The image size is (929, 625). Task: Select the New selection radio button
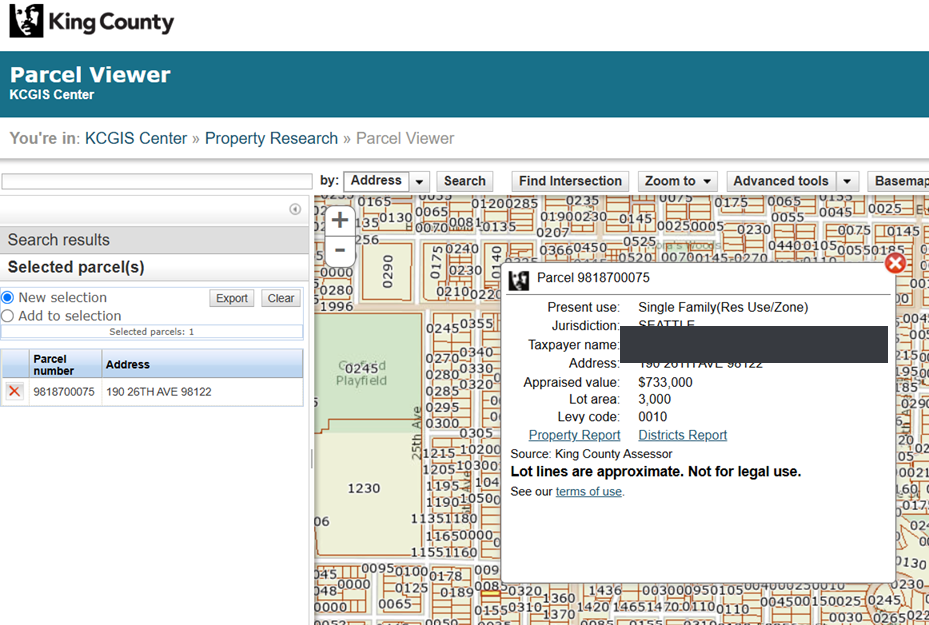pos(8,297)
